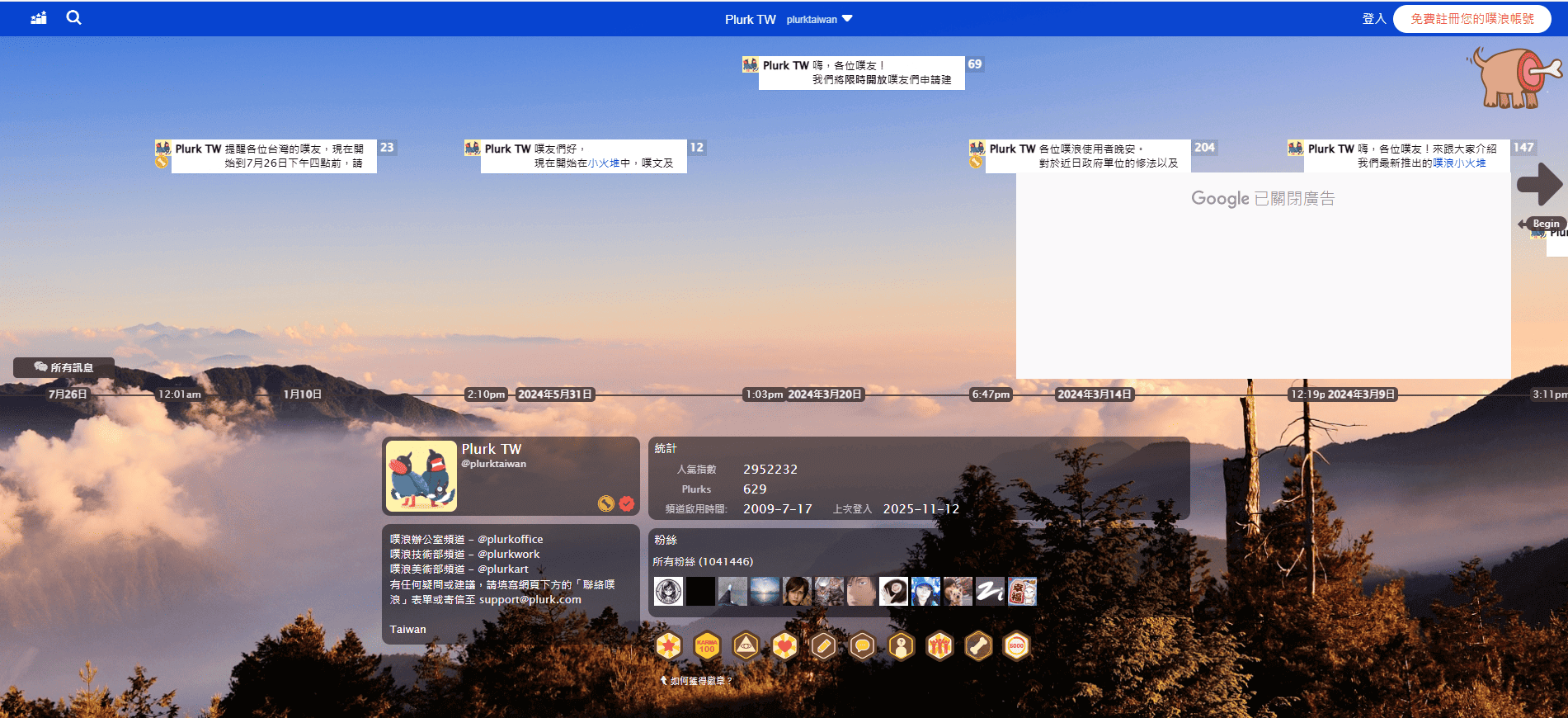Image resolution: width=1568 pixels, height=718 pixels.
Task: Click the 5000 milestone badge
Action: (x=1017, y=645)
